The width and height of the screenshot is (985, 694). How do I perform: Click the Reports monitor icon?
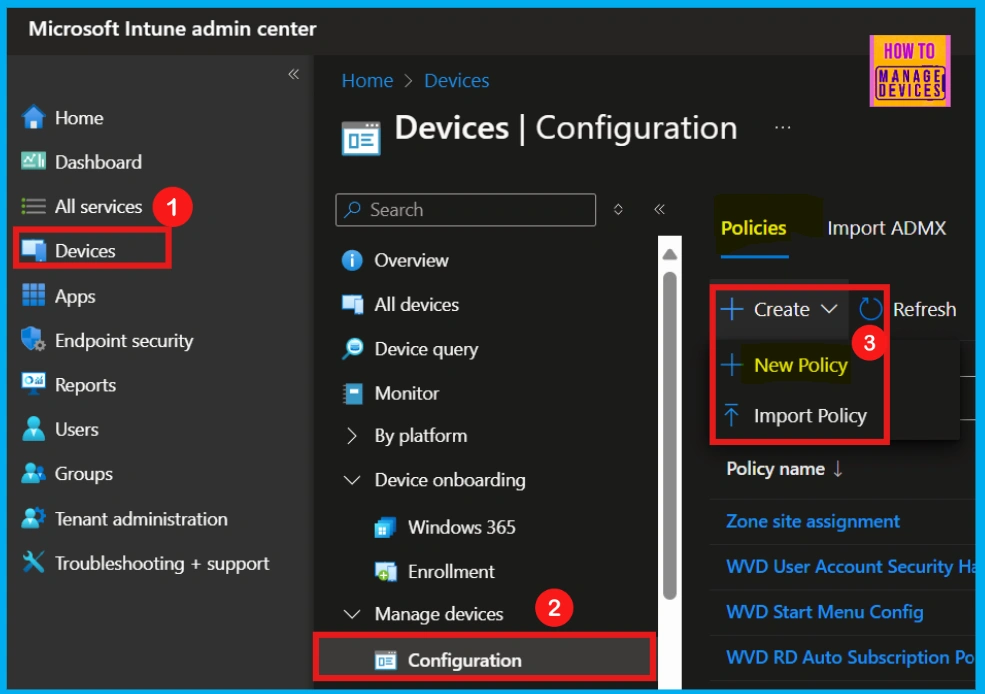(x=33, y=384)
